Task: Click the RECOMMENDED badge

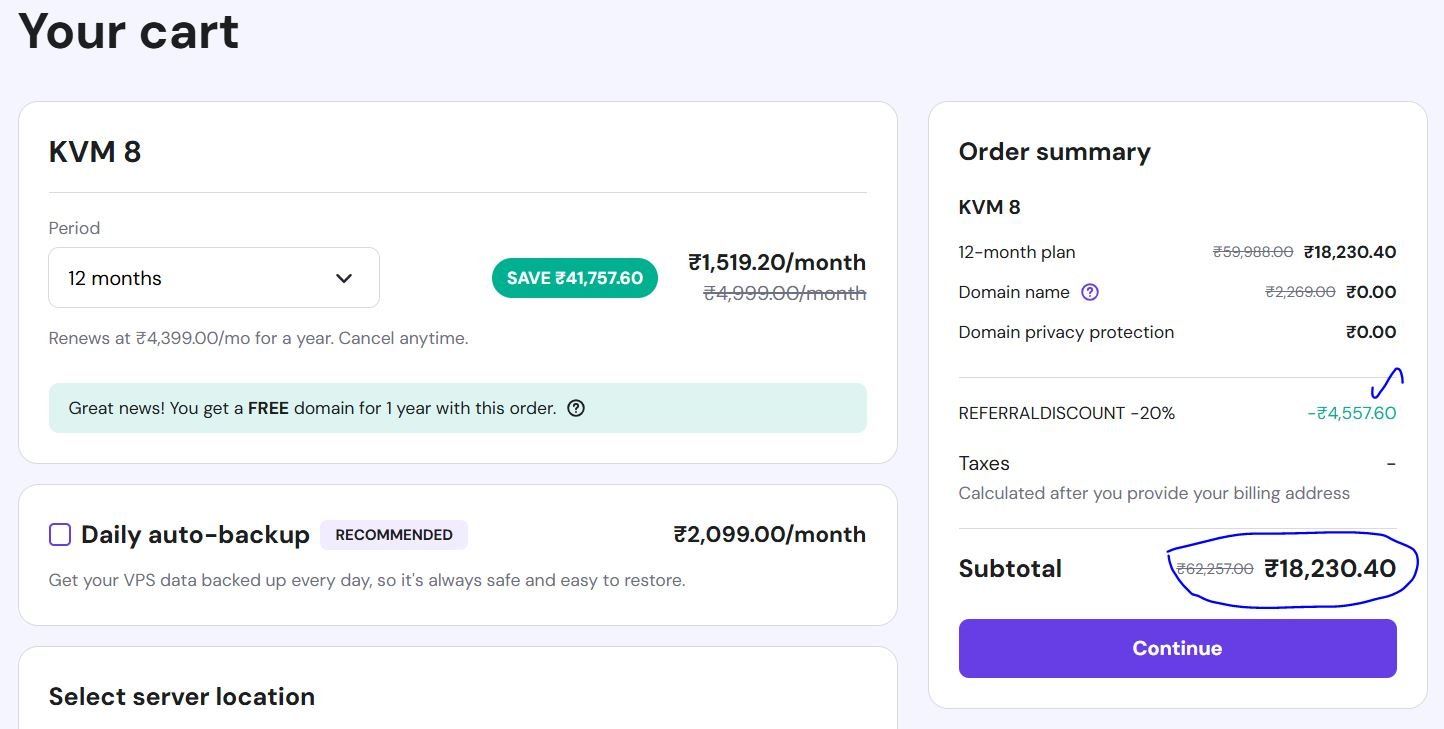Action: pyautogui.click(x=394, y=535)
